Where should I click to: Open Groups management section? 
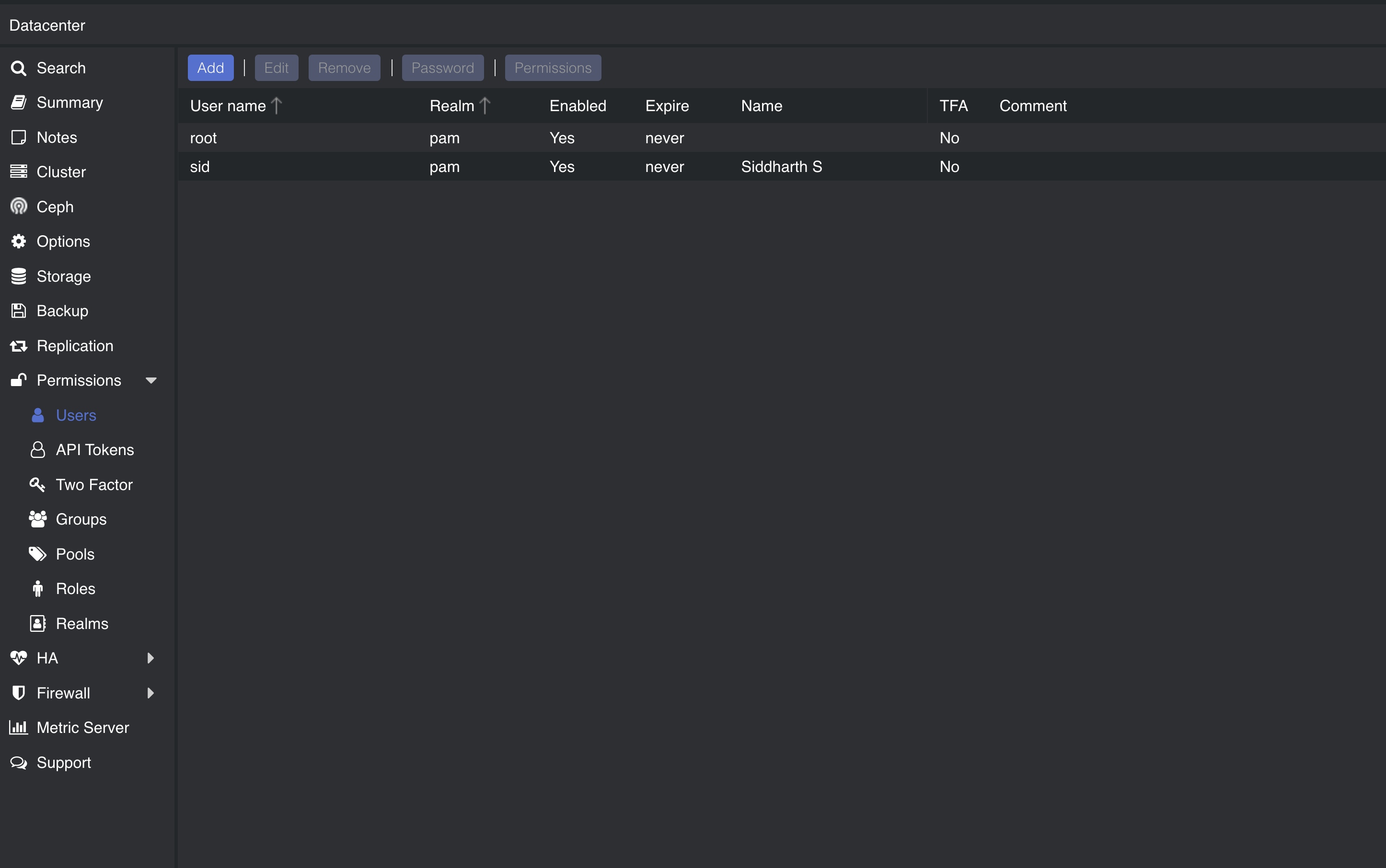[80, 519]
